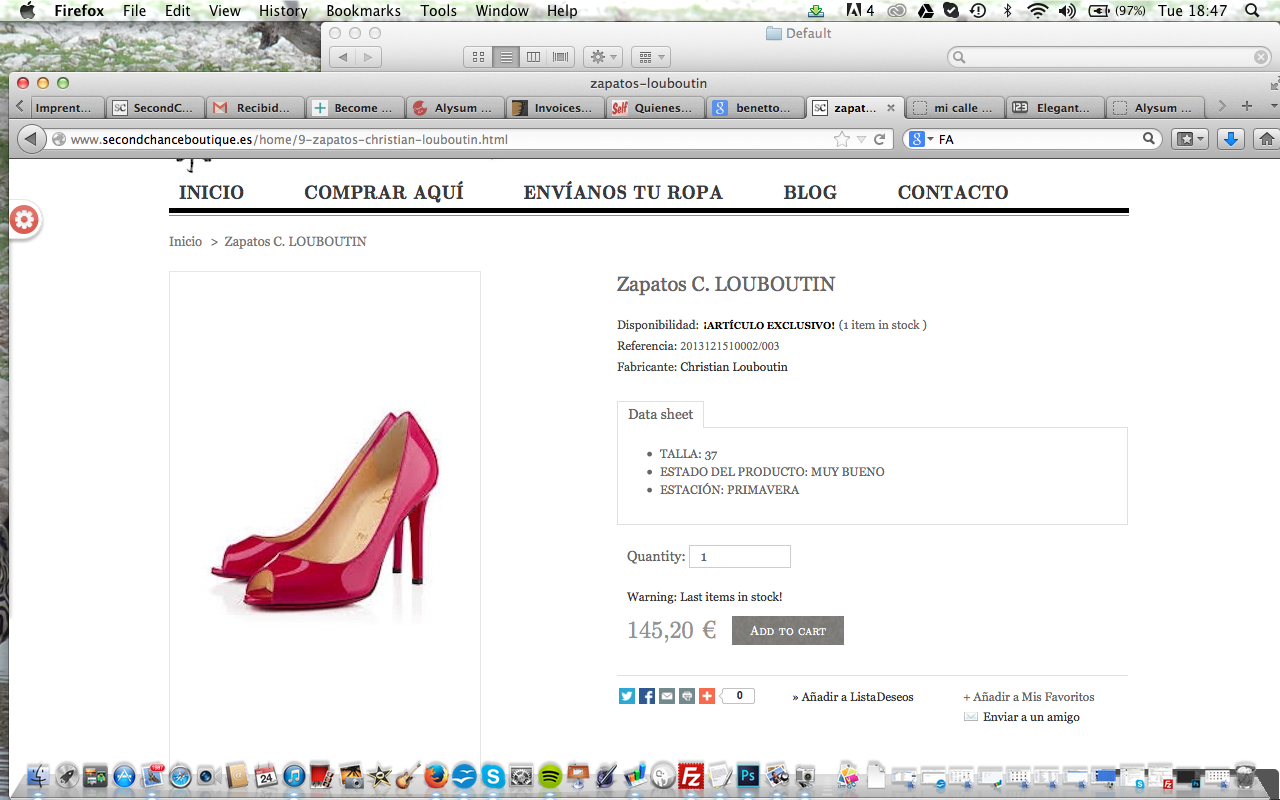Click the Firefox address bar URL
The image size is (1280, 800).
point(289,140)
